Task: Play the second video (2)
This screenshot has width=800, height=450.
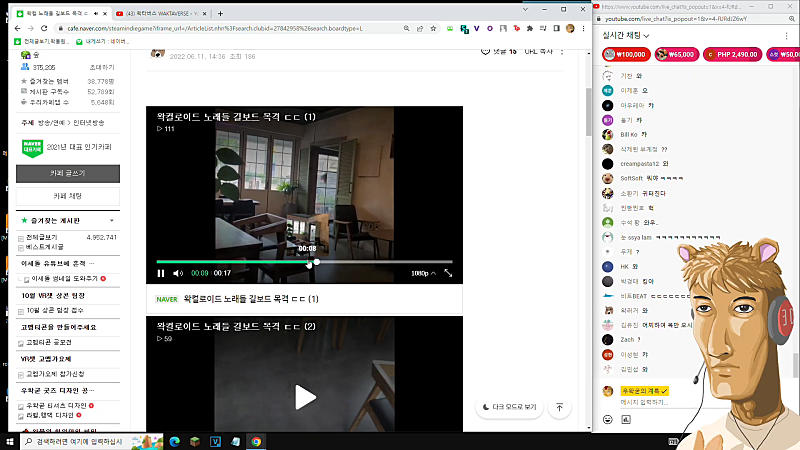Action: 305,397
